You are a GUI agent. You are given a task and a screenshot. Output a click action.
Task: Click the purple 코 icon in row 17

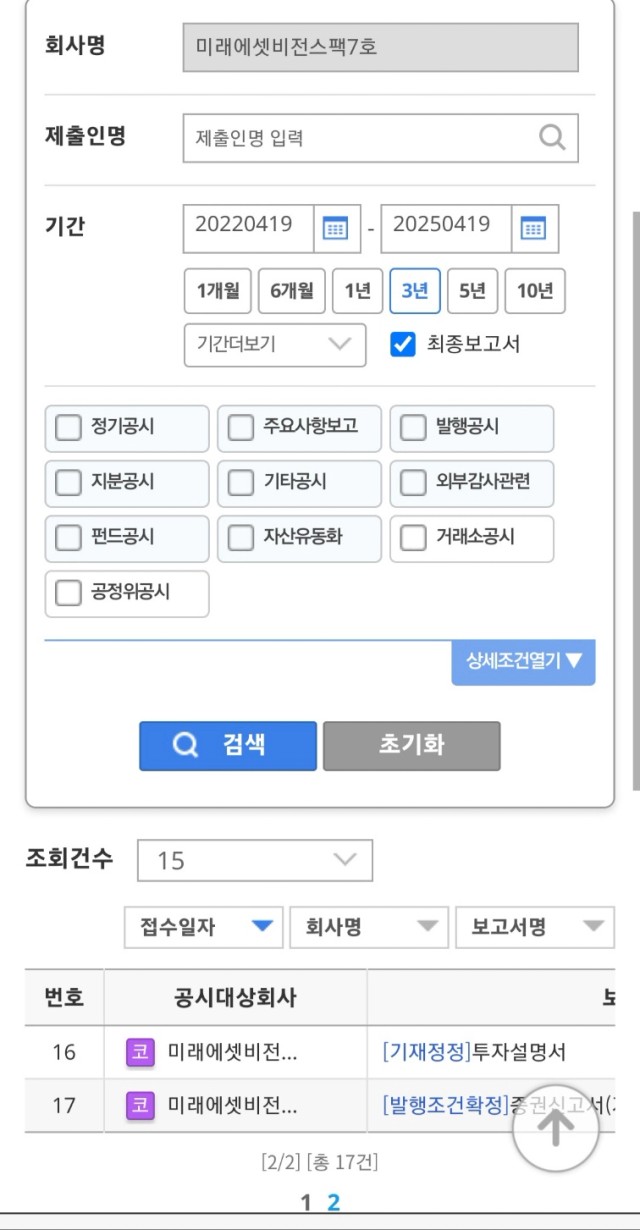[x=140, y=1105]
